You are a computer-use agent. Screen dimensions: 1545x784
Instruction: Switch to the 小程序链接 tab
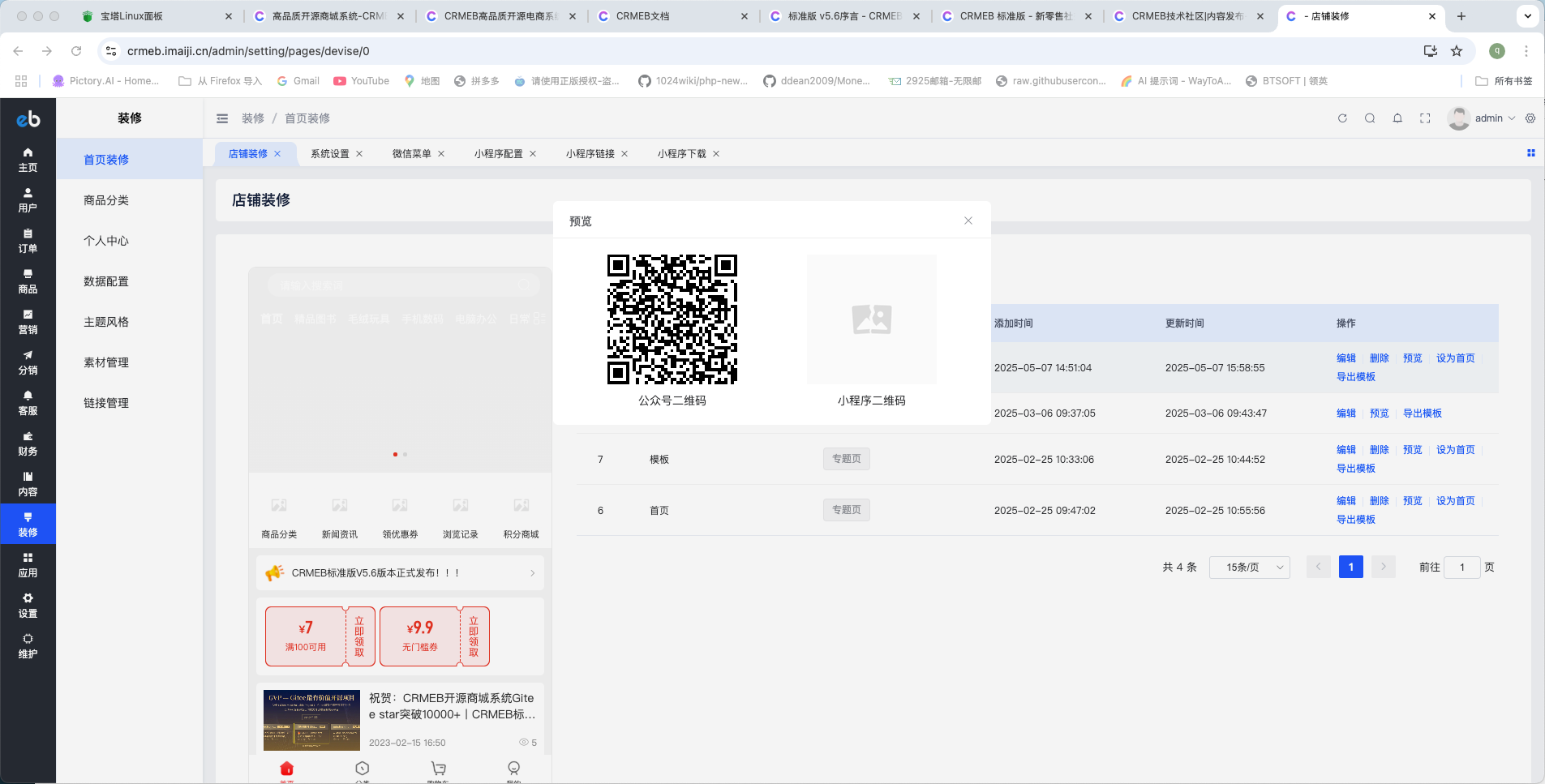pyautogui.click(x=590, y=153)
